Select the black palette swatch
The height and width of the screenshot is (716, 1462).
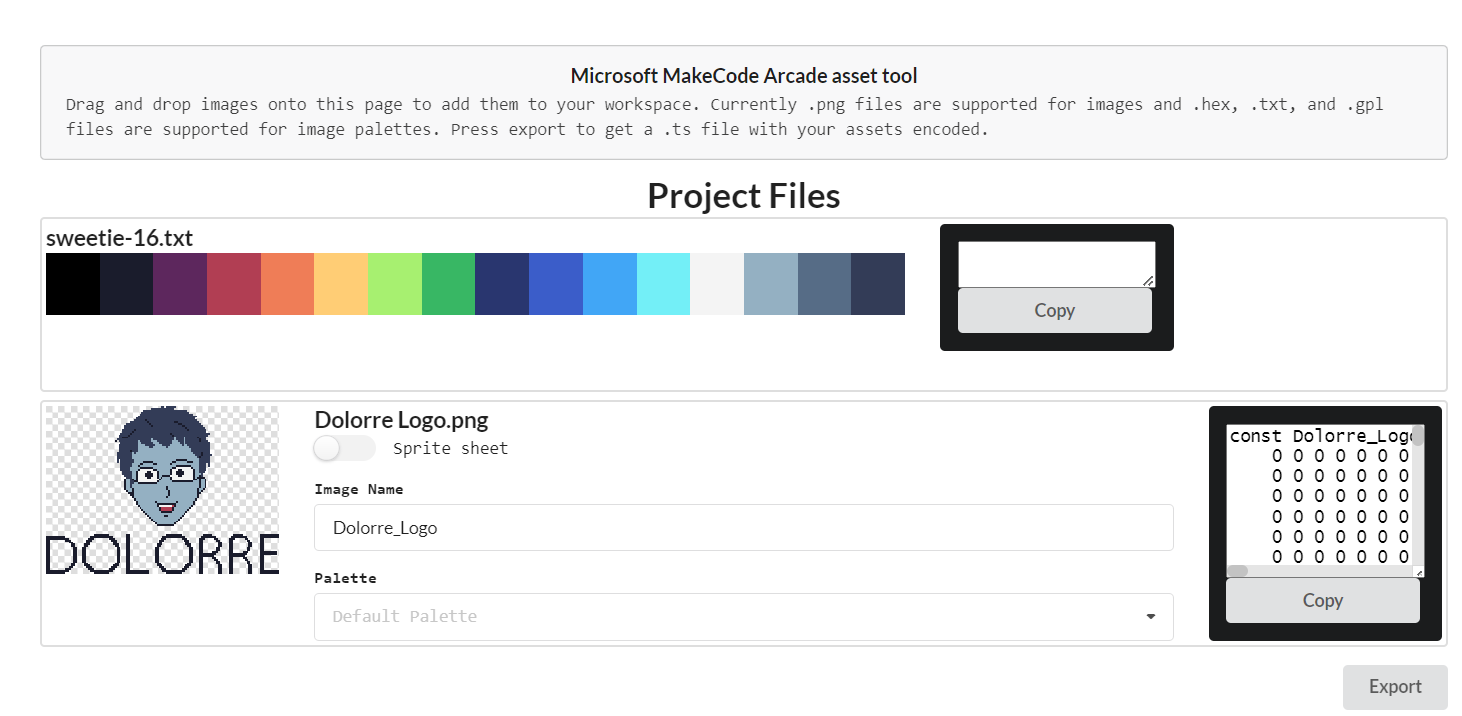coord(72,284)
